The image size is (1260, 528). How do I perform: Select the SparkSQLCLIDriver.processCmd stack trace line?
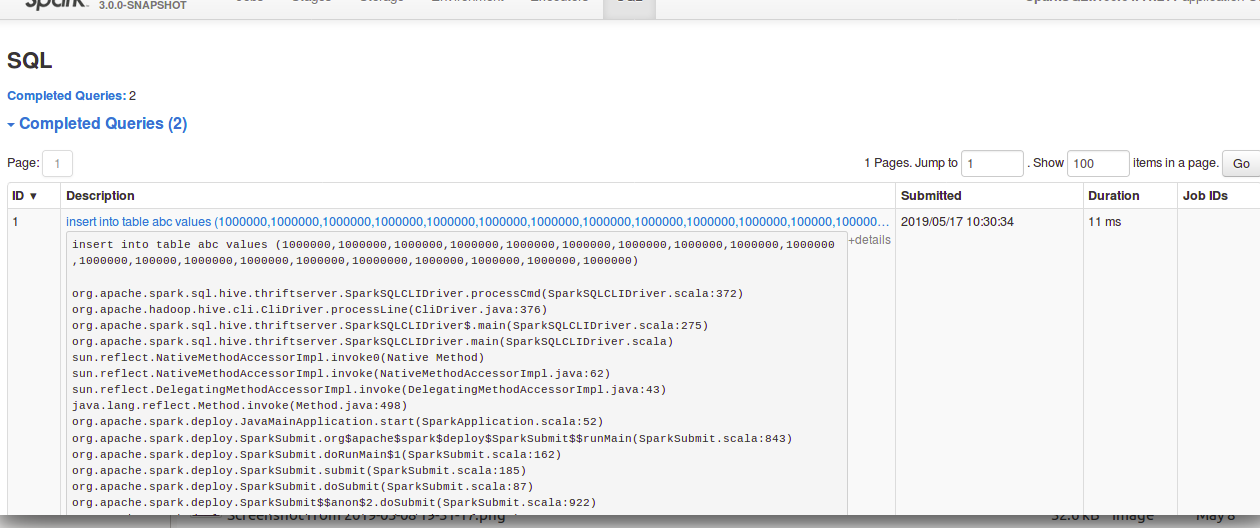[x=408, y=294]
